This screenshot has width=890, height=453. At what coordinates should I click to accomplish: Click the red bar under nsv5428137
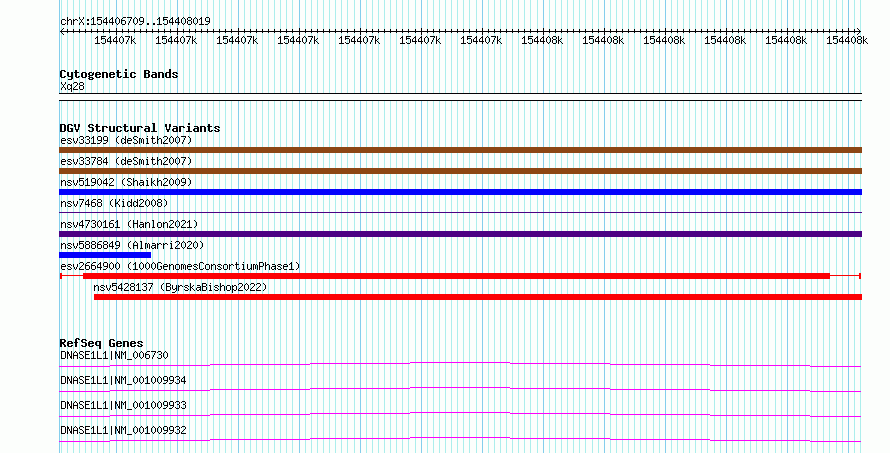click(x=478, y=297)
